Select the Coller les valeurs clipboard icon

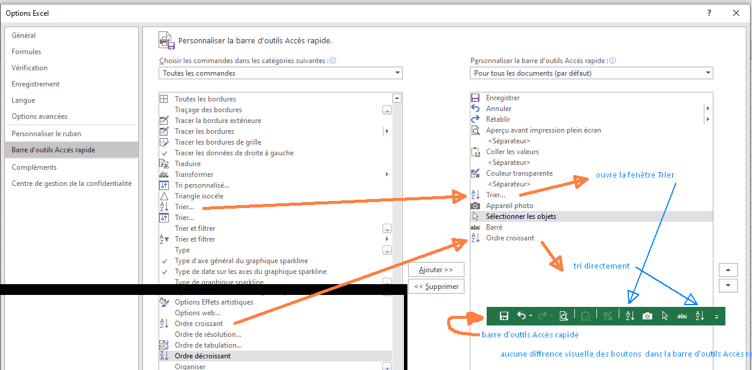(475, 152)
